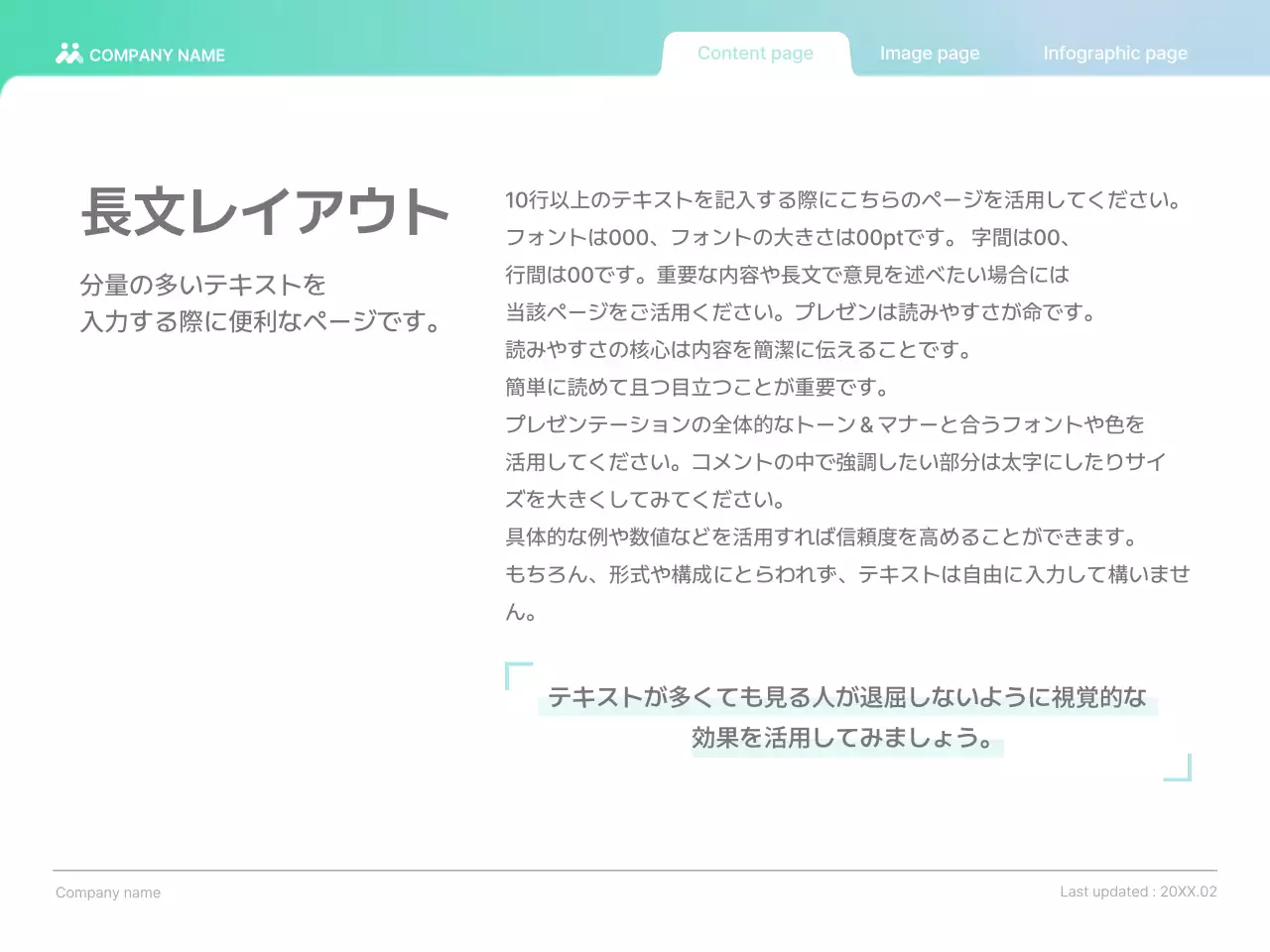Select the people icon beside COMPANY NAME
The image size is (1270, 952).
tap(68, 54)
